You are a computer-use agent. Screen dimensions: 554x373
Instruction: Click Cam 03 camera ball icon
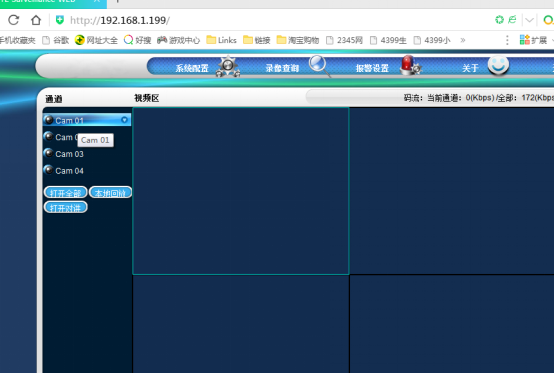click(48, 153)
